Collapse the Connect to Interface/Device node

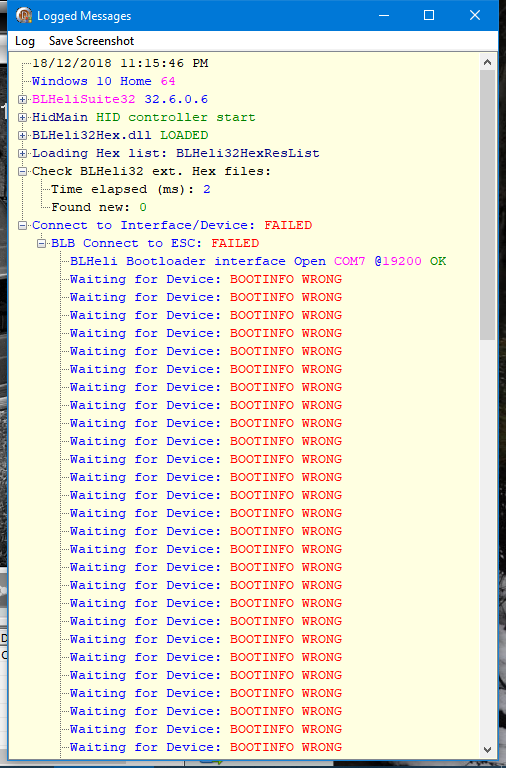(23, 225)
